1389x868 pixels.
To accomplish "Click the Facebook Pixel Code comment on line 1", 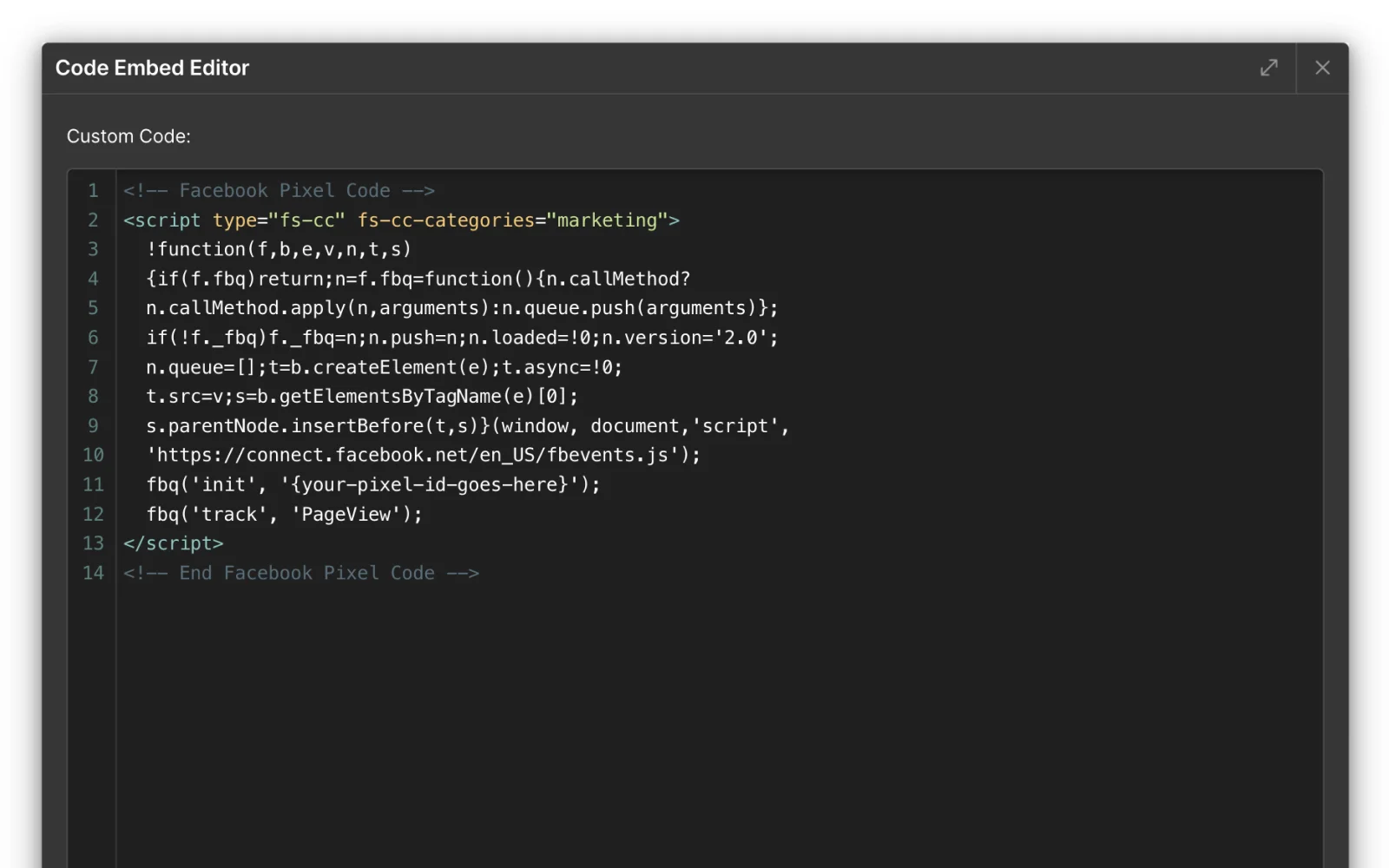I will [279, 191].
